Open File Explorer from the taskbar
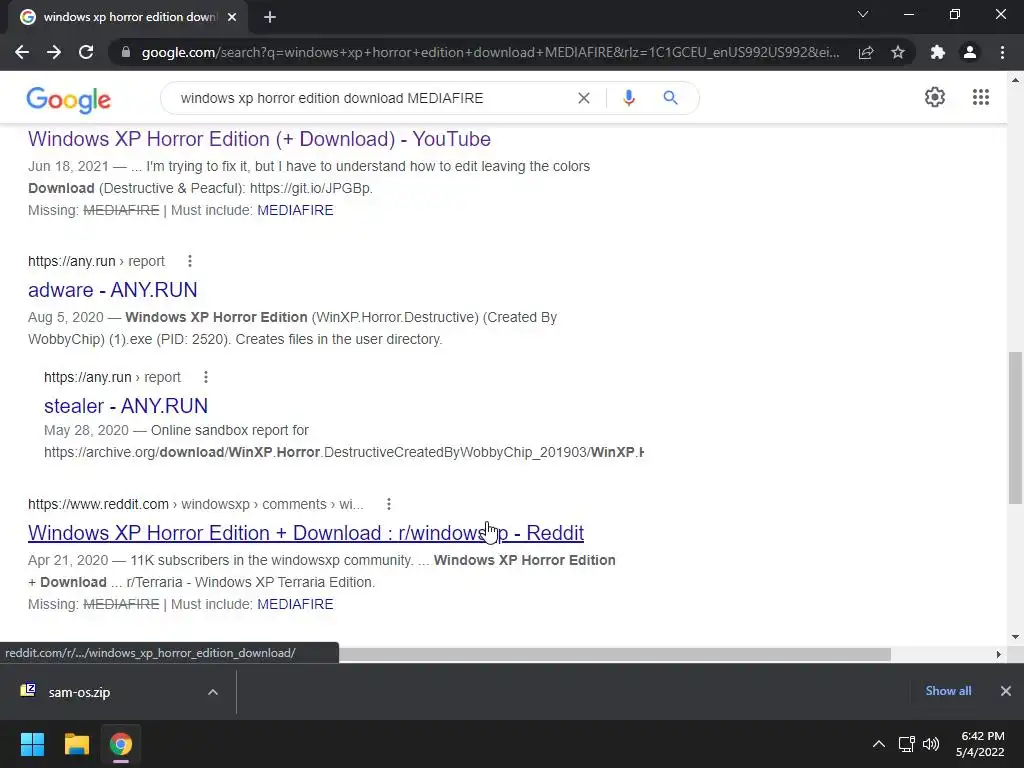 point(76,744)
